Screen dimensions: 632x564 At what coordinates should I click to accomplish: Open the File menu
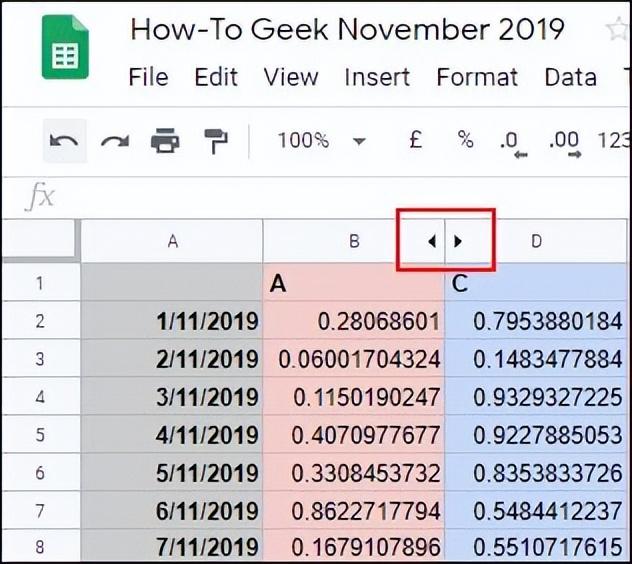point(148,77)
